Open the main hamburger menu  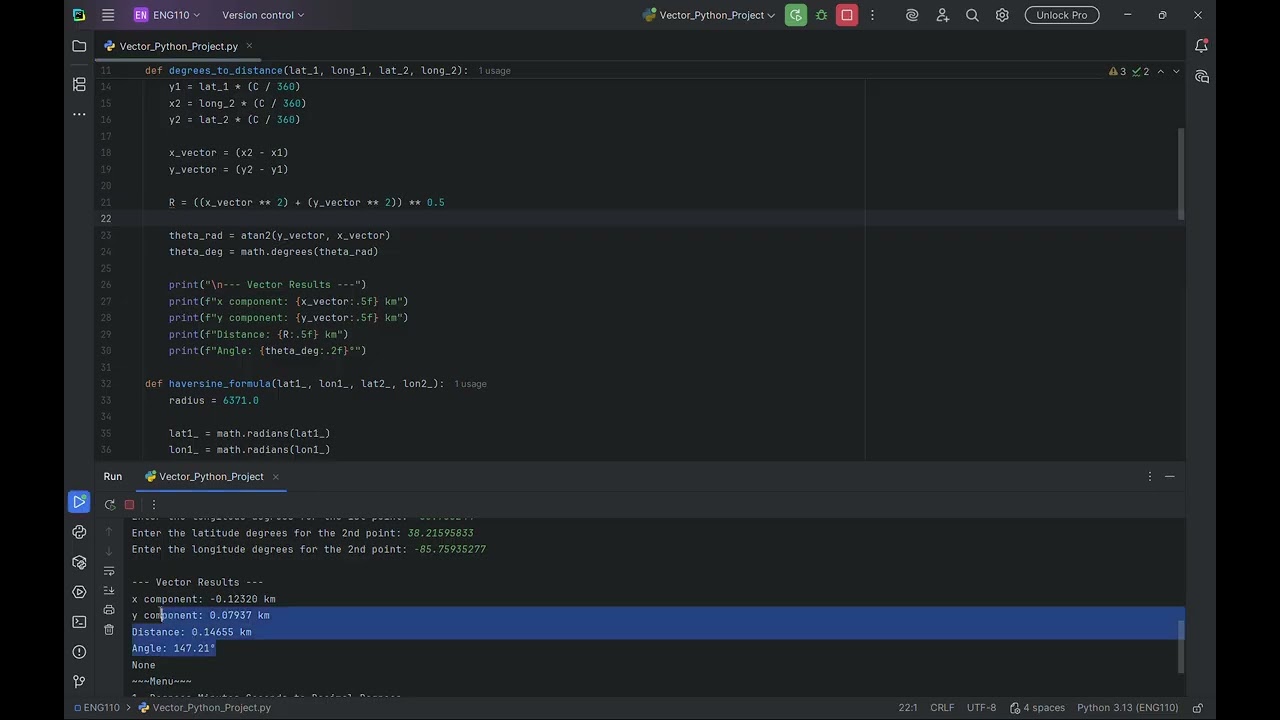[x=109, y=15]
